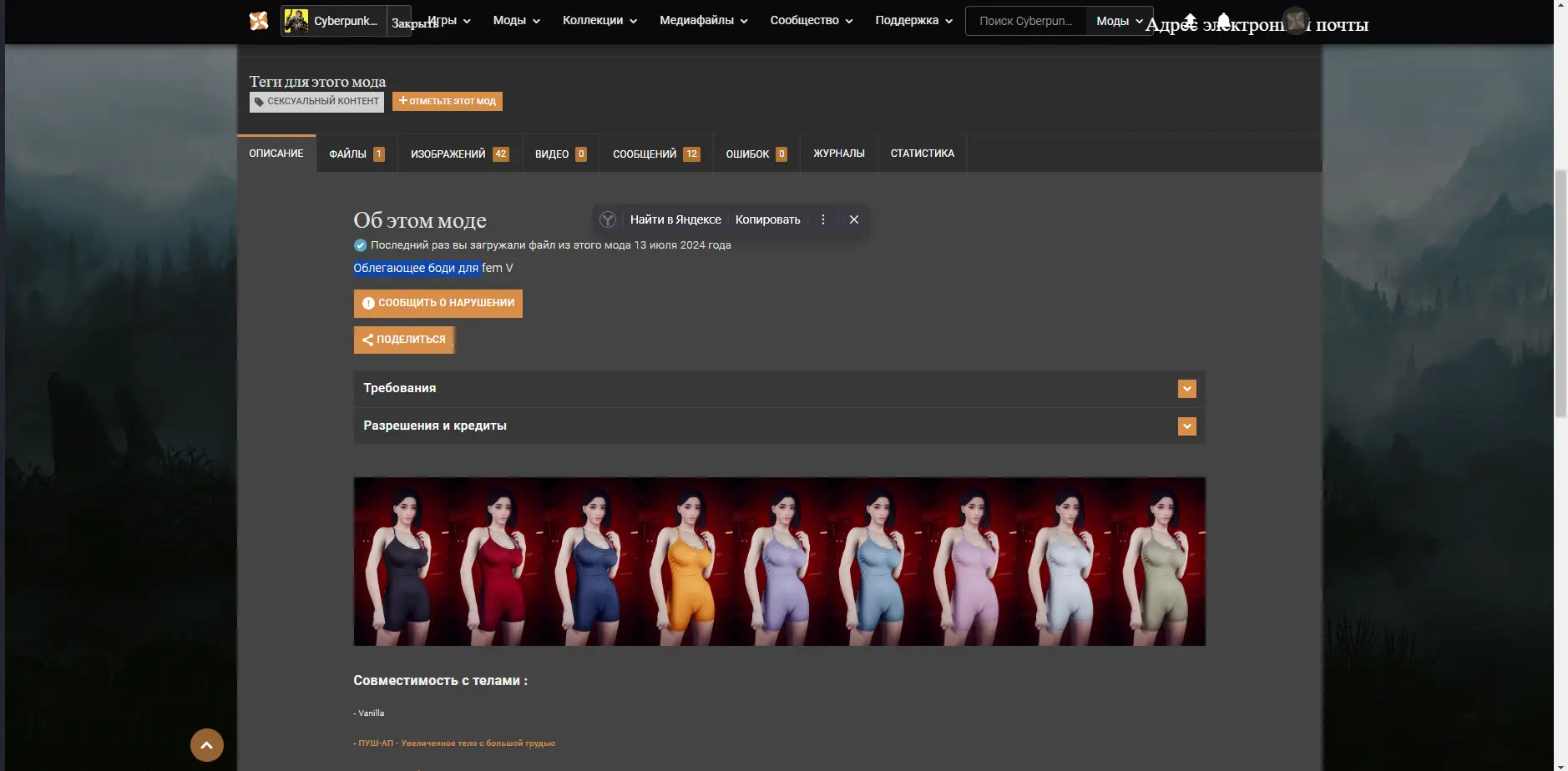Open the notifications bell

(1223, 20)
